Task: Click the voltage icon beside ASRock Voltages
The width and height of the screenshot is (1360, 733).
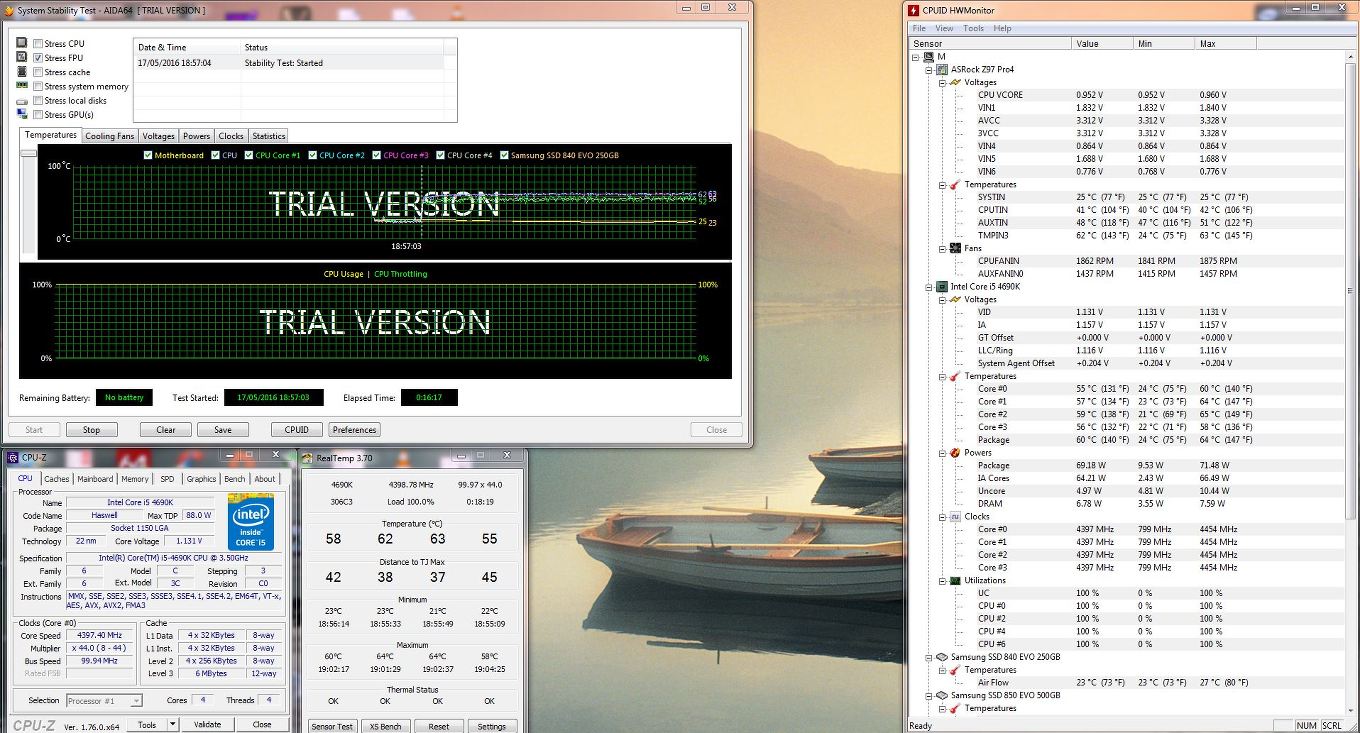Action: (956, 83)
